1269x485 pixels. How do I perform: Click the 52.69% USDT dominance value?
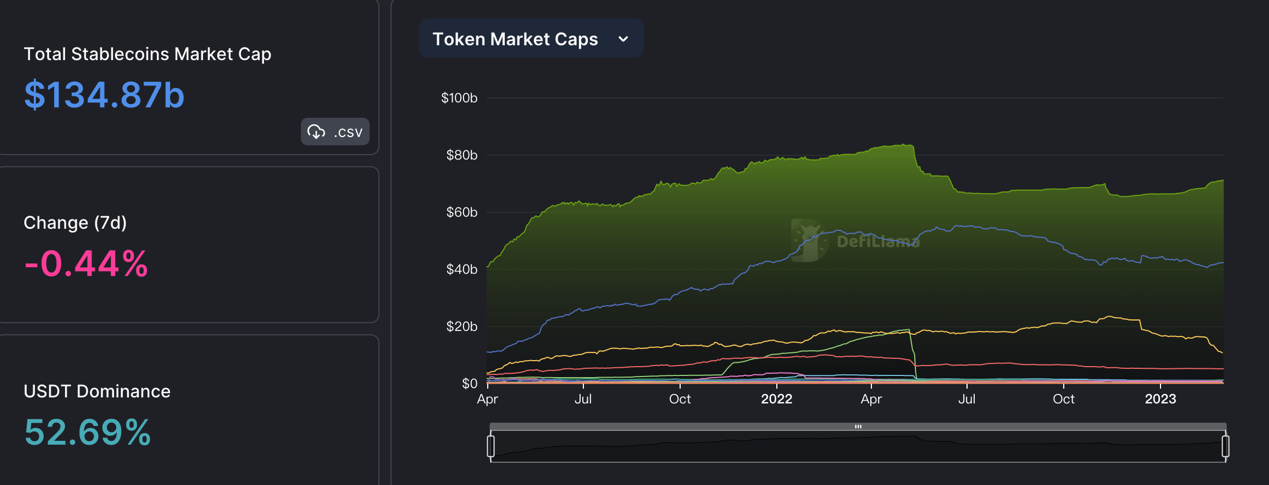pos(88,432)
